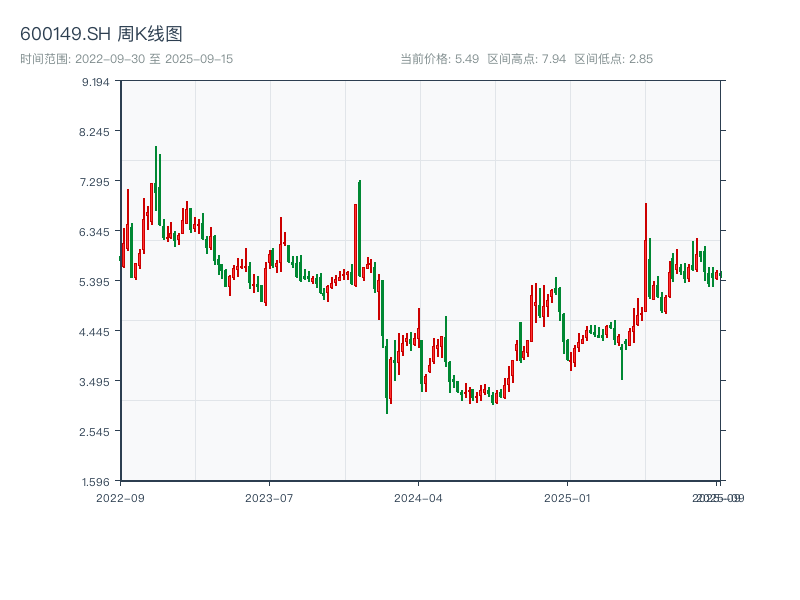Click the y-axis value 5.395
The width and height of the screenshot is (800, 600).
pos(94,282)
